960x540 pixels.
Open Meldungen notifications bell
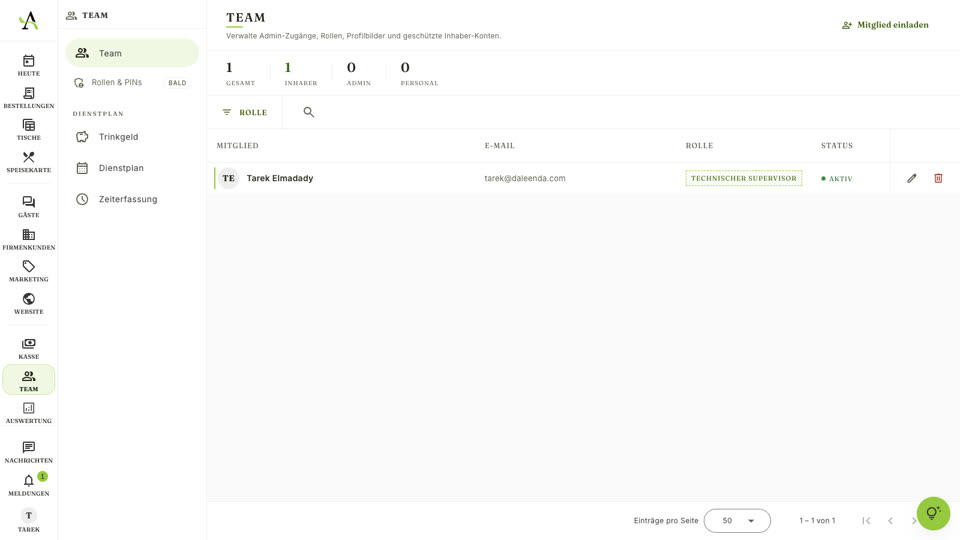(29, 485)
